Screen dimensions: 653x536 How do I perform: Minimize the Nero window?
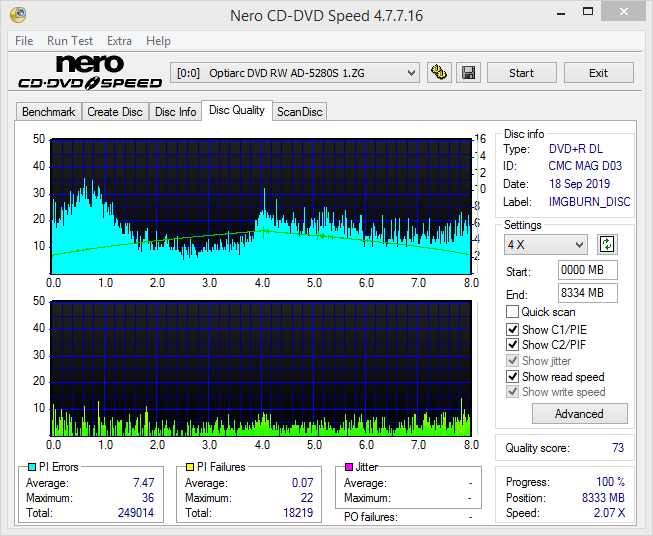coord(561,12)
